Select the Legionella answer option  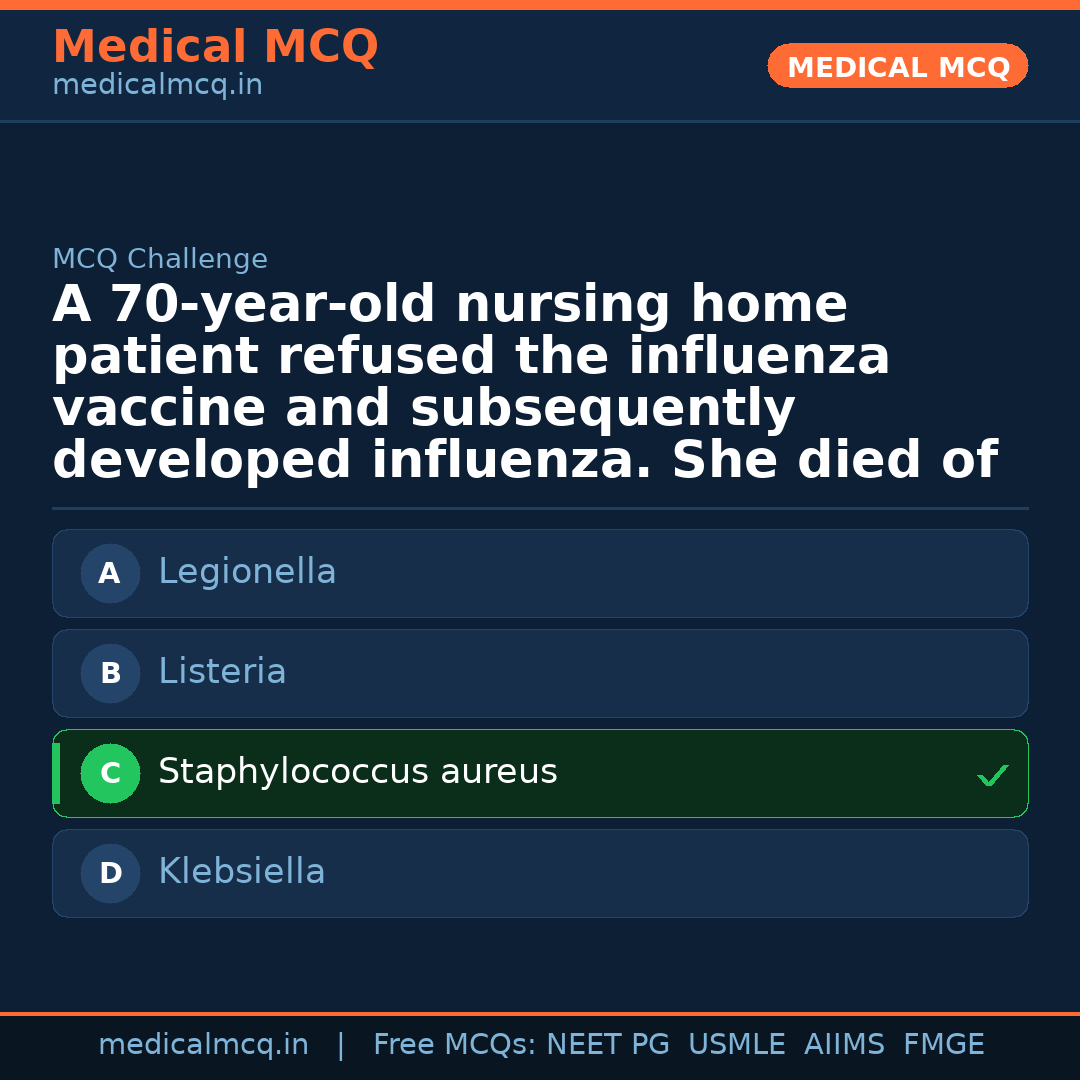[247, 572]
